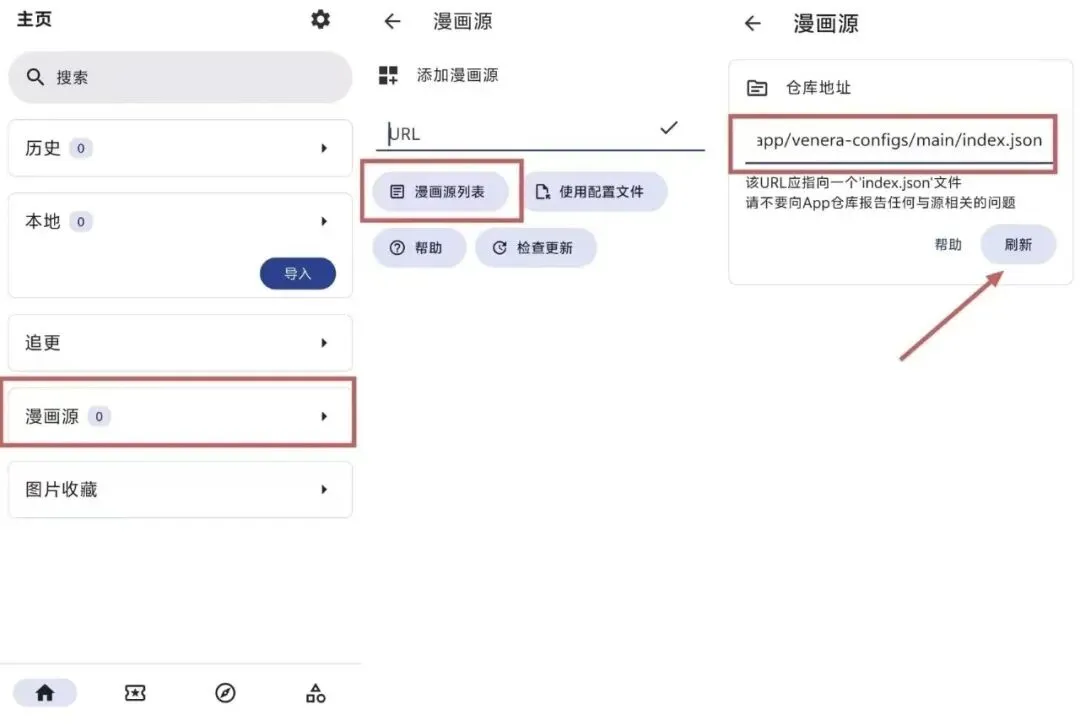Select the 使用配置文件 button
The width and height of the screenshot is (1080, 726).
pyautogui.click(x=595, y=191)
